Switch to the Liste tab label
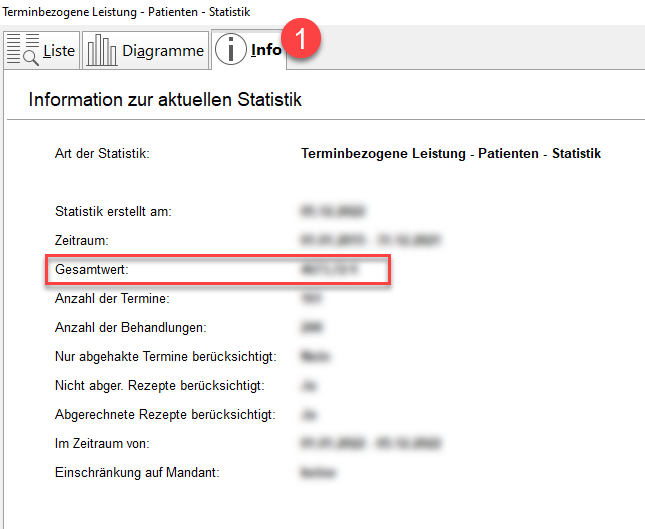The width and height of the screenshot is (645, 529). [x=59, y=51]
